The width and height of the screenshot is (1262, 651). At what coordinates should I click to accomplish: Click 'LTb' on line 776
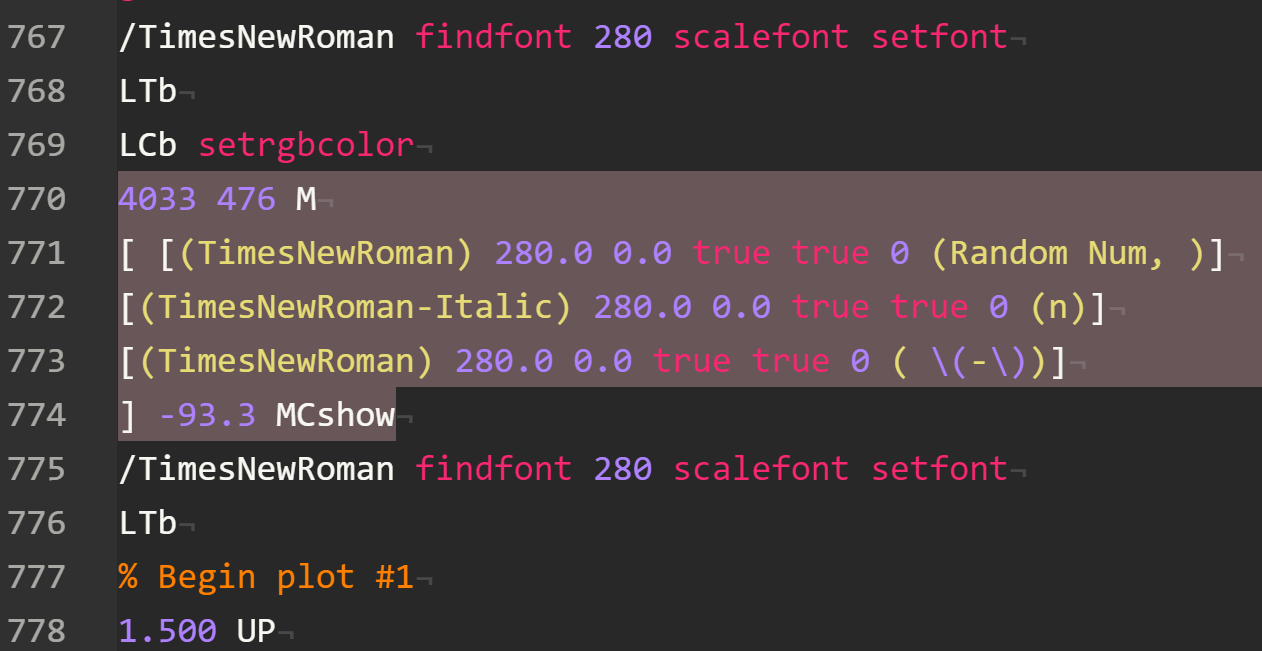(x=147, y=523)
